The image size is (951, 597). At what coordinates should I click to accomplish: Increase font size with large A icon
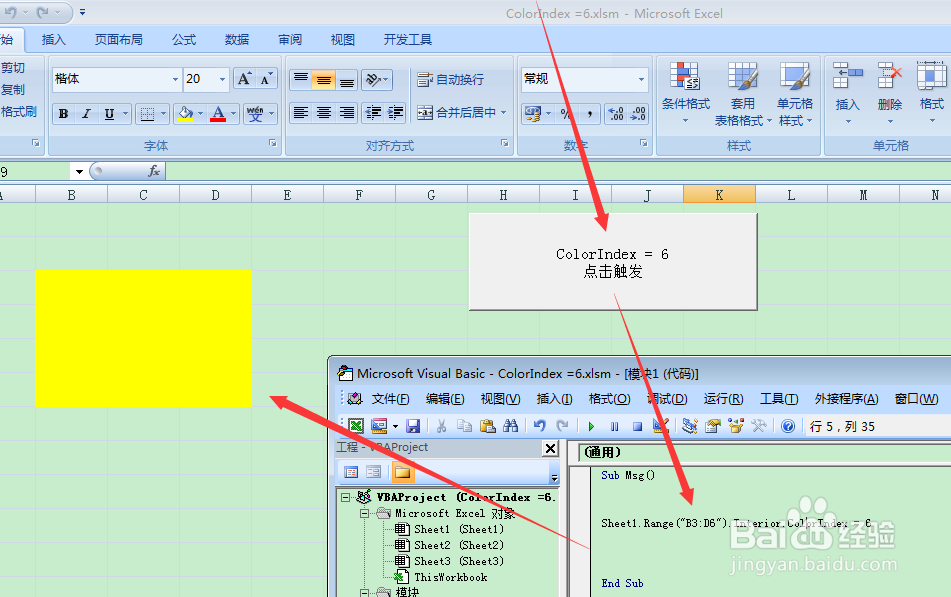pos(244,79)
